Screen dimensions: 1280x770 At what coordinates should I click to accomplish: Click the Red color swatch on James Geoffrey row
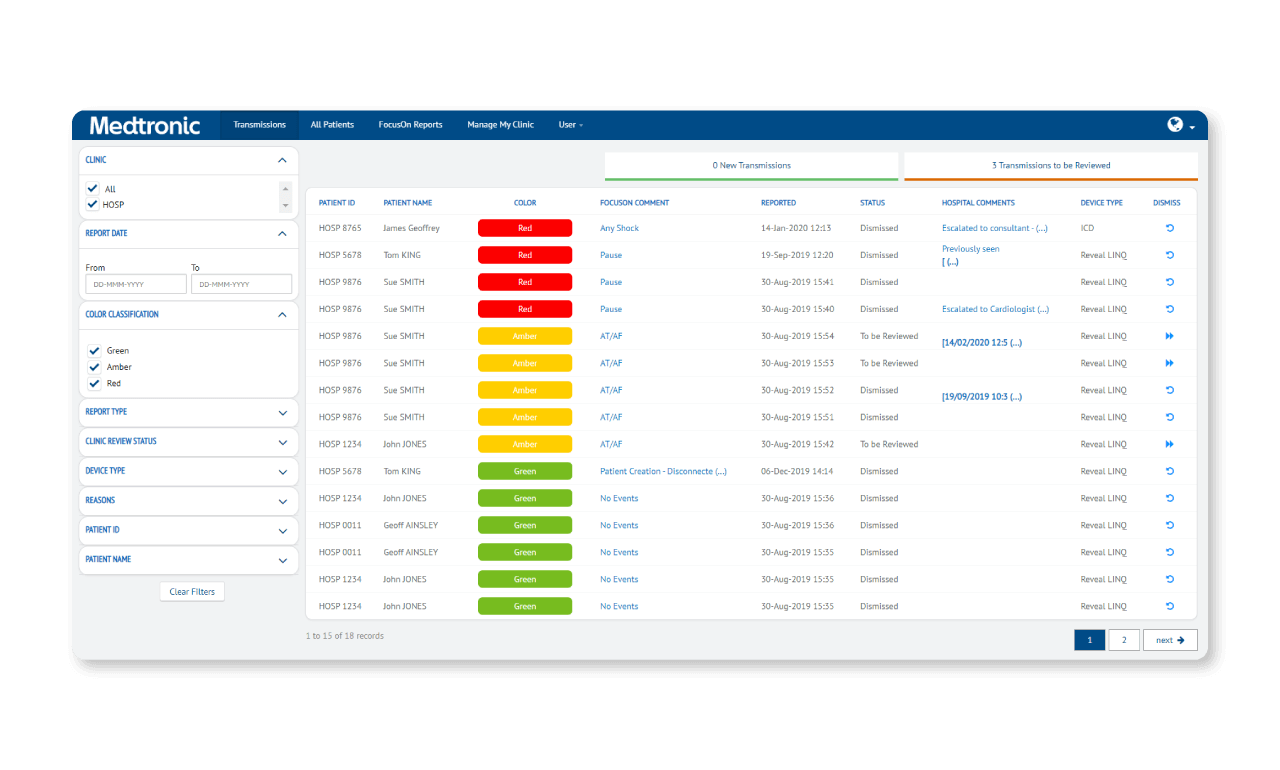tap(525, 227)
